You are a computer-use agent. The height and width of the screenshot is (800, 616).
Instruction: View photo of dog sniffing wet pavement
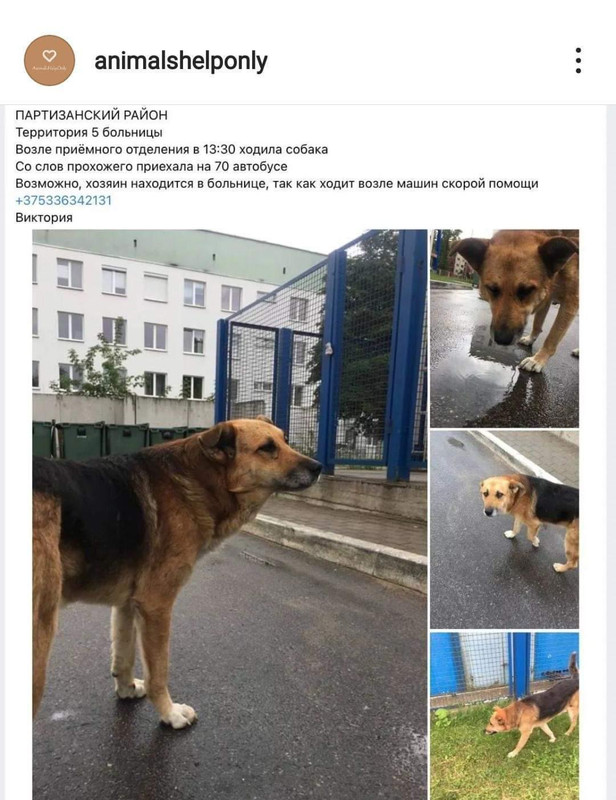click(504, 328)
